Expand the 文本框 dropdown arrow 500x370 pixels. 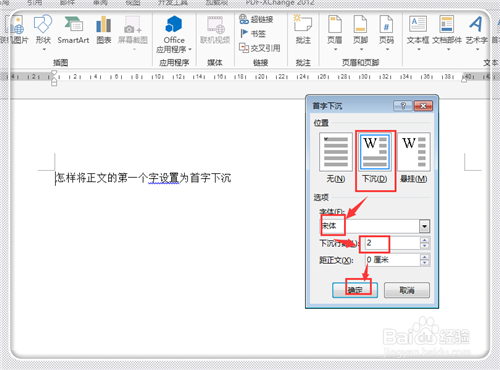(419, 49)
